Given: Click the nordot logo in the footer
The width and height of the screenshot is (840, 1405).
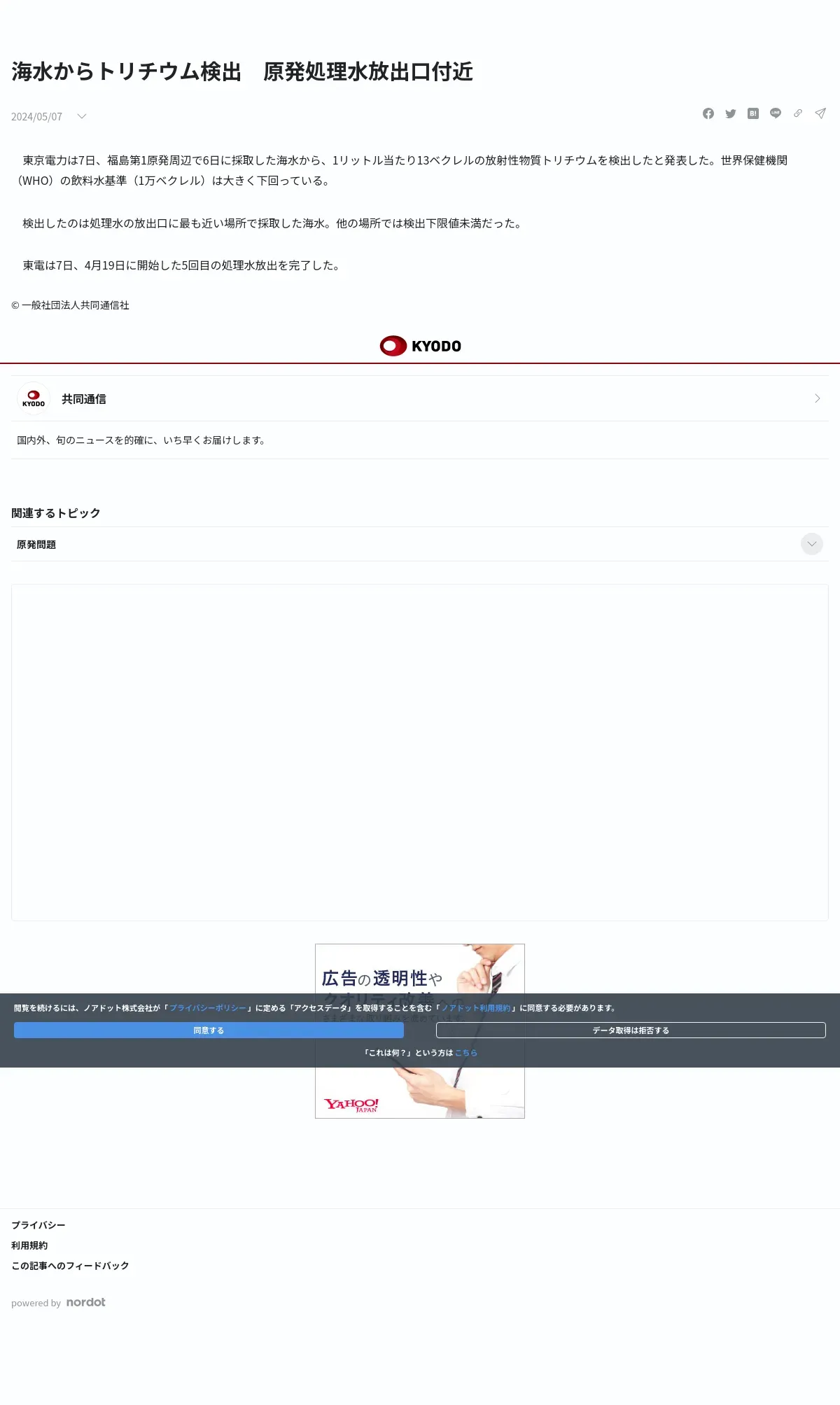Looking at the screenshot, I should [x=86, y=1302].
